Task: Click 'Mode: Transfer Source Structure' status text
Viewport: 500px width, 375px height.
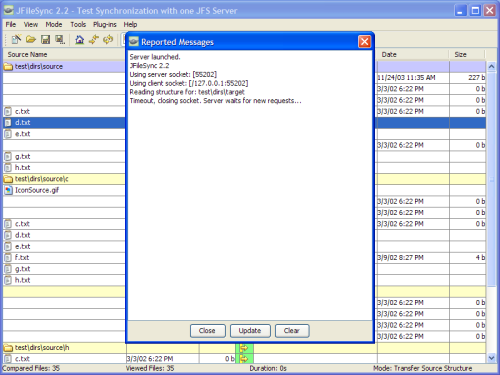Action: point(423,368)
